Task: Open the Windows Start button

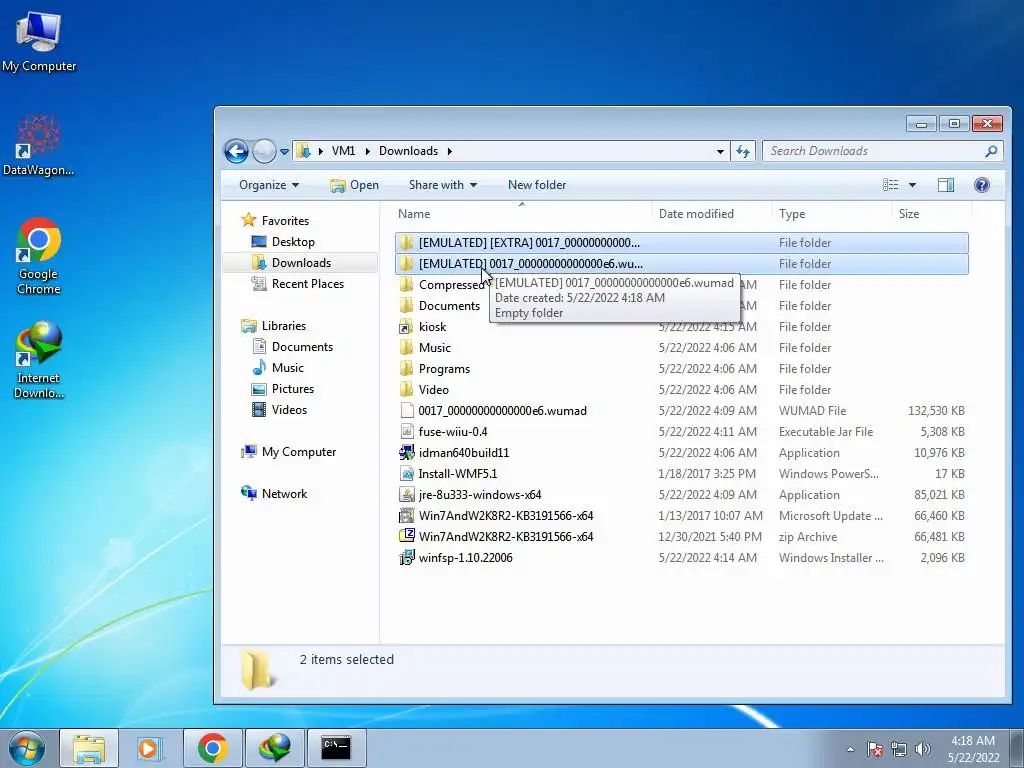Action: [x=27, y=748]
